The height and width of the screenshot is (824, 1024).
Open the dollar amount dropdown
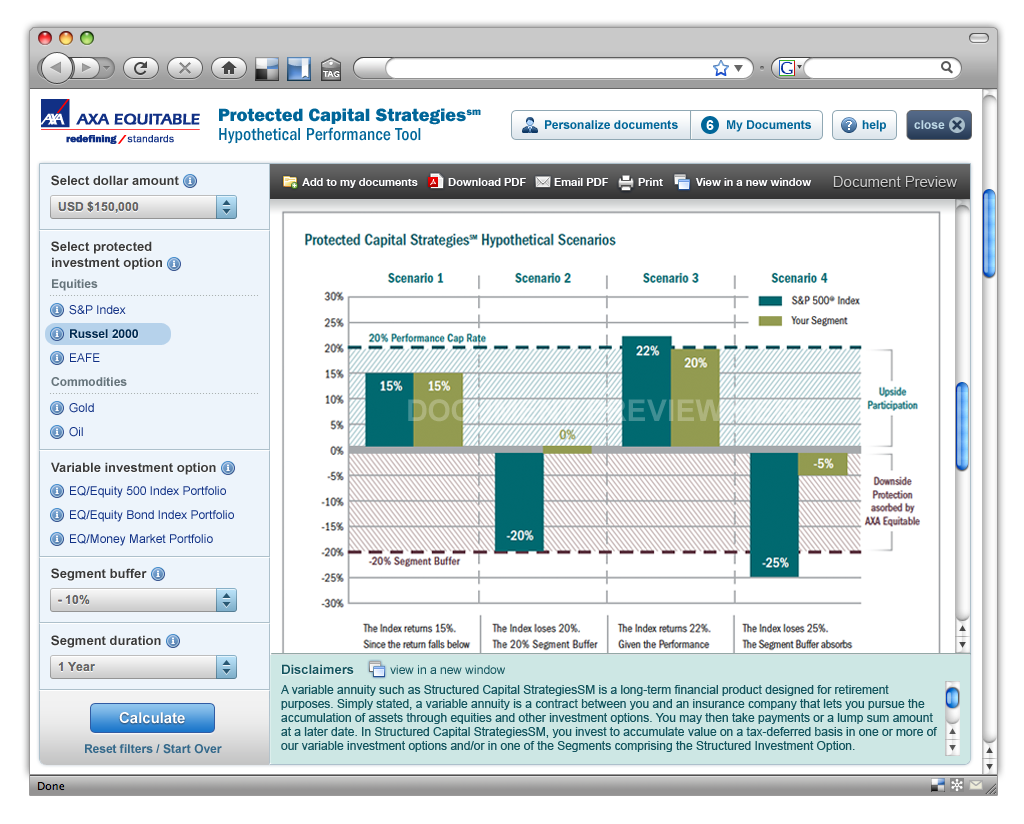[x=143, y=207]
